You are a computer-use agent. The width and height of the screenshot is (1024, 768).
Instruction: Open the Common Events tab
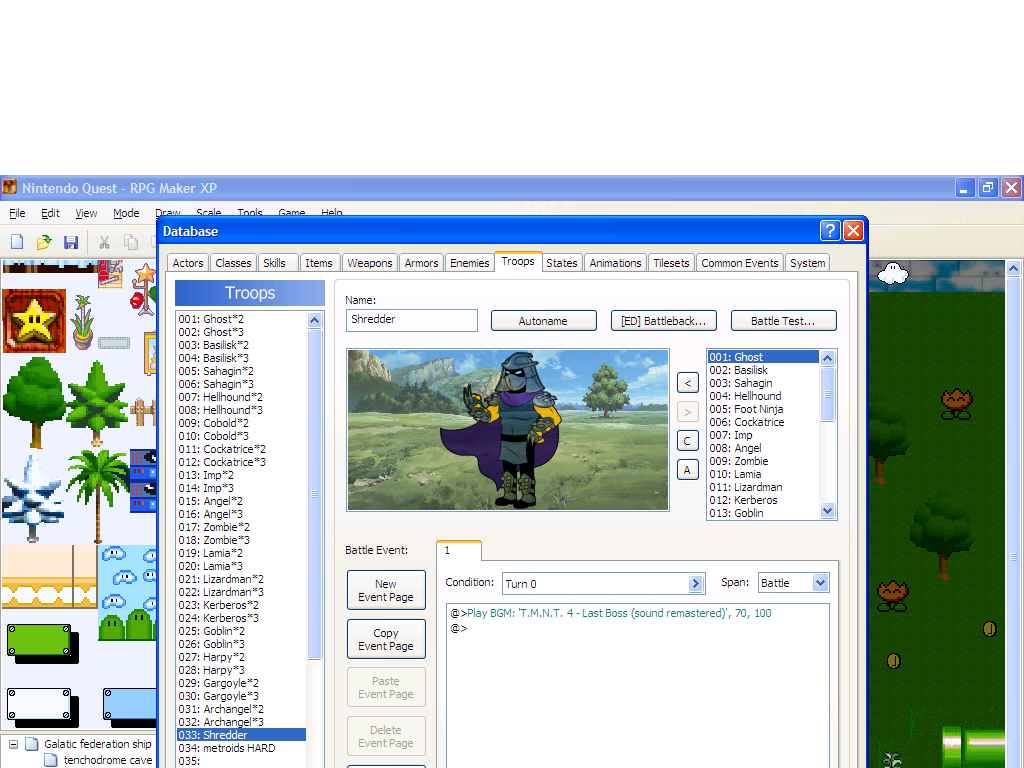[x=740, y=263]
